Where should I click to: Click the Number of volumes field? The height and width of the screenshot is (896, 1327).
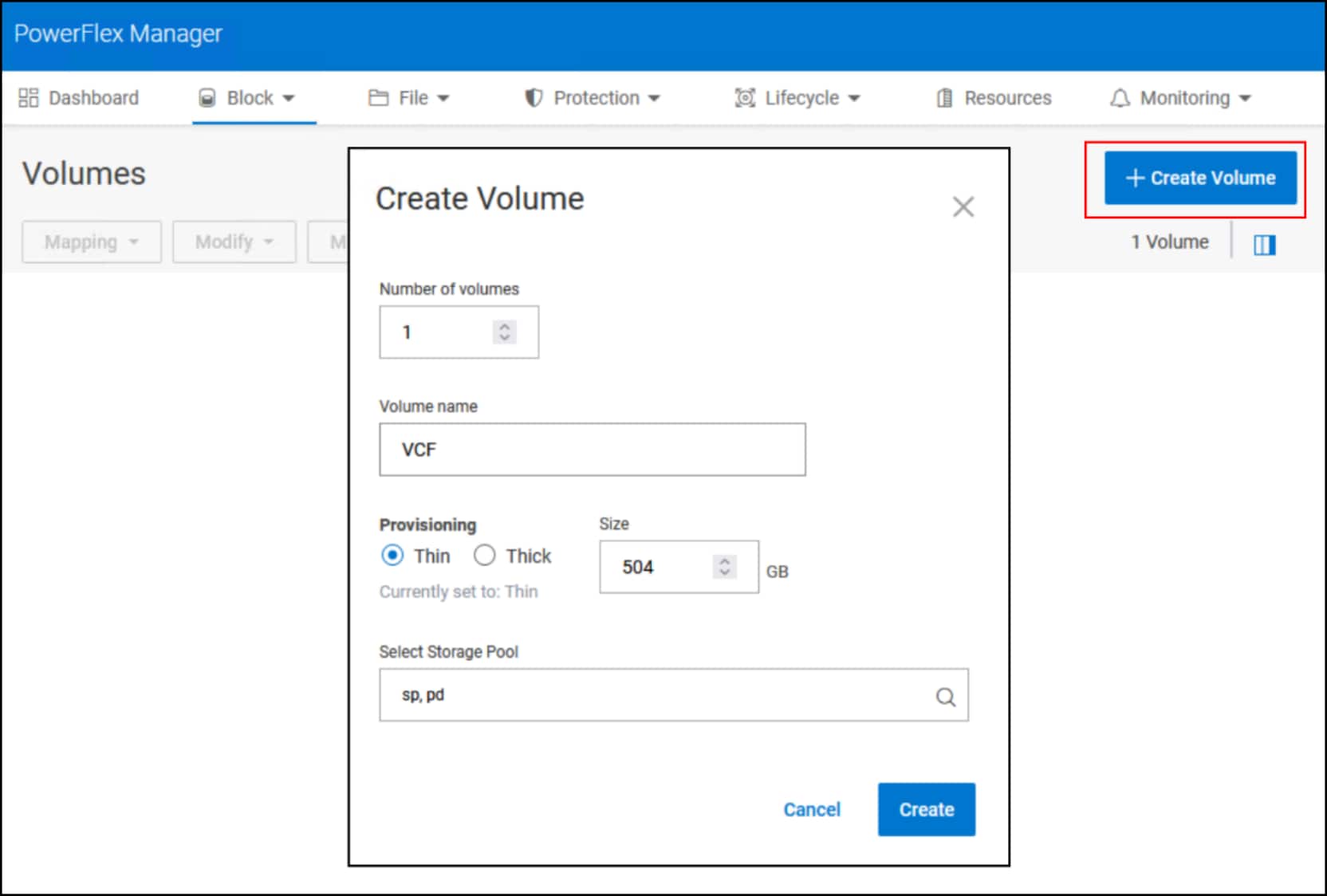(459, 332)
